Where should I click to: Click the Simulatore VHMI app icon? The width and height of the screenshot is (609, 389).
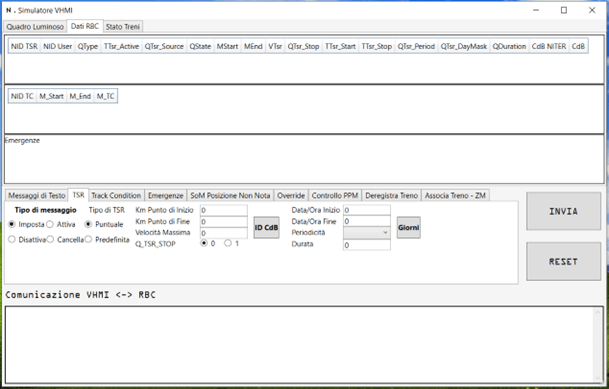[10, 10]
